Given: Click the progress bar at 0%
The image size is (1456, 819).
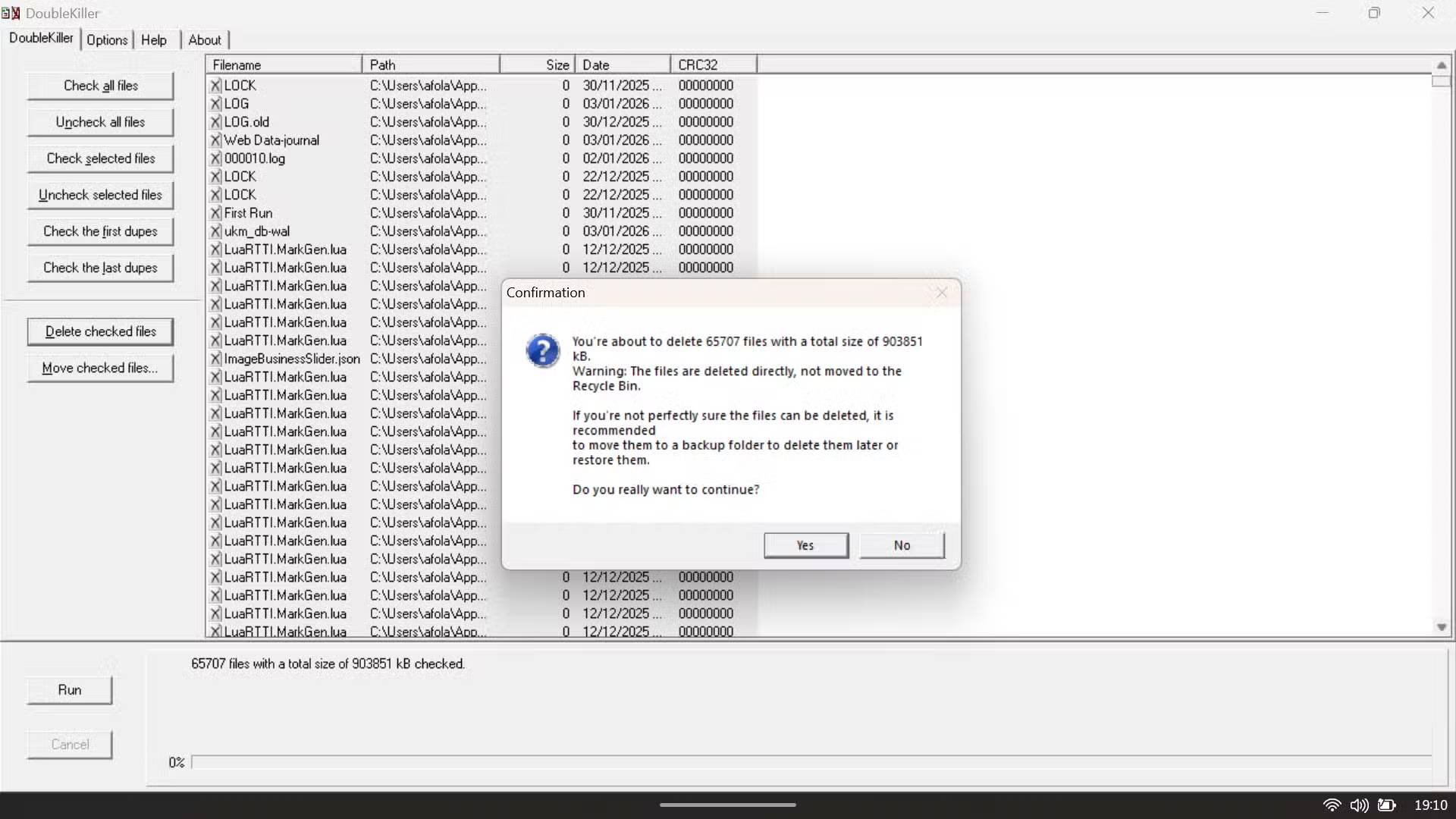Looking at the screenshot, I should 810,762.
